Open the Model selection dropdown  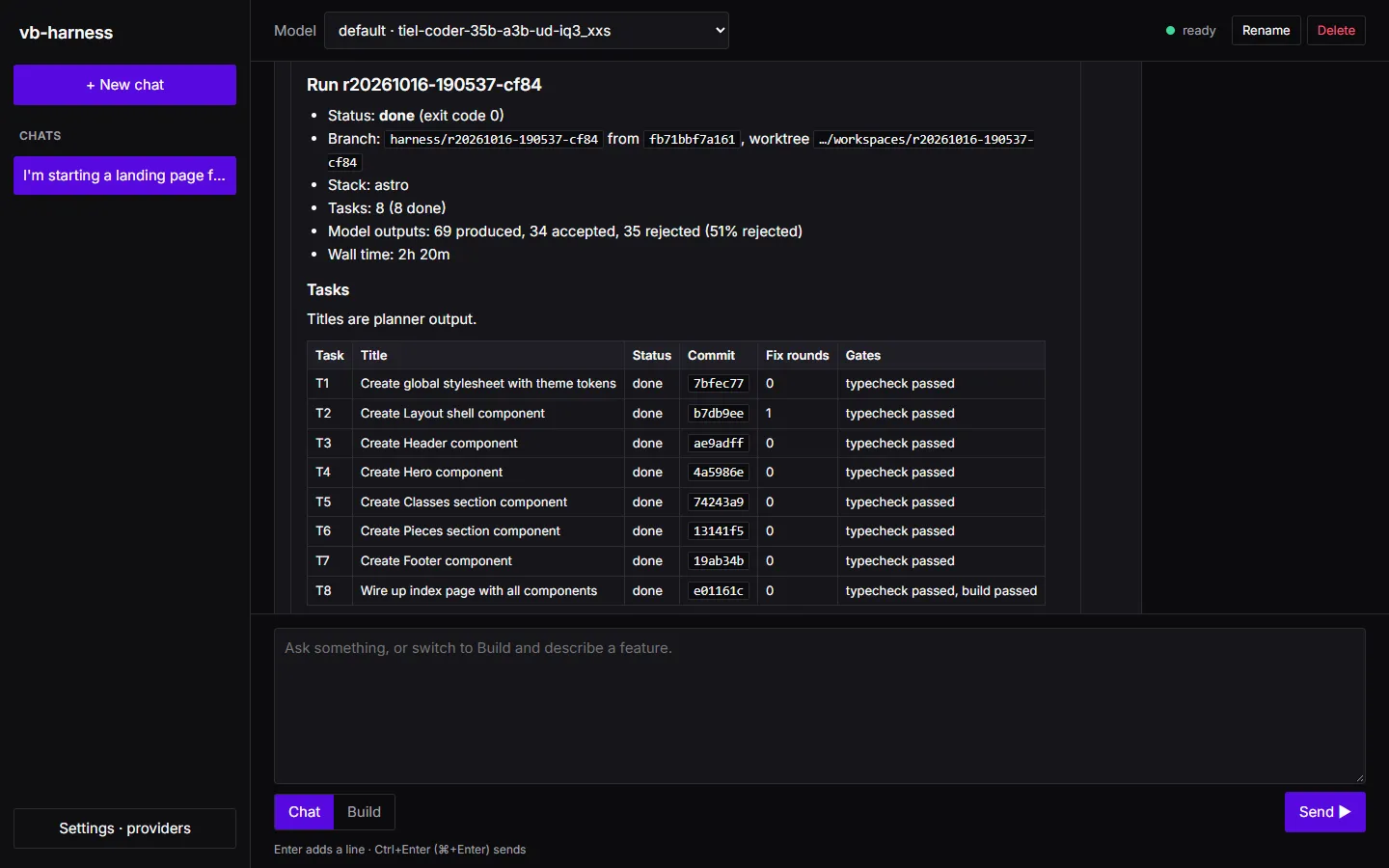coord(527,31)
